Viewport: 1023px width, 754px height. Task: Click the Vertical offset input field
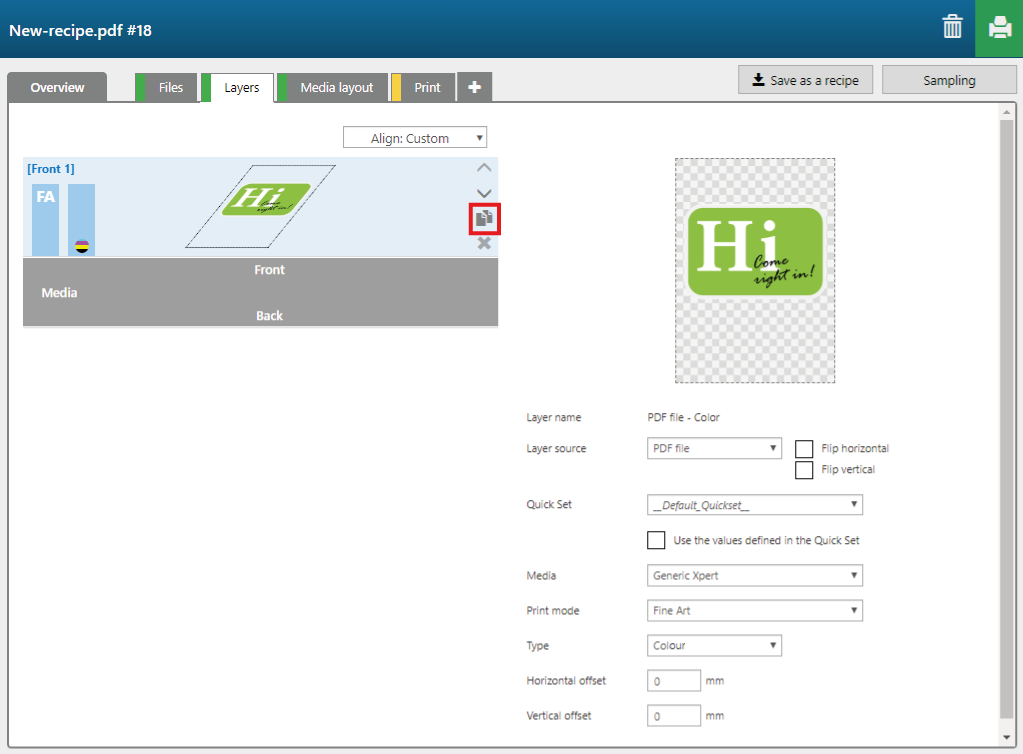673,716
